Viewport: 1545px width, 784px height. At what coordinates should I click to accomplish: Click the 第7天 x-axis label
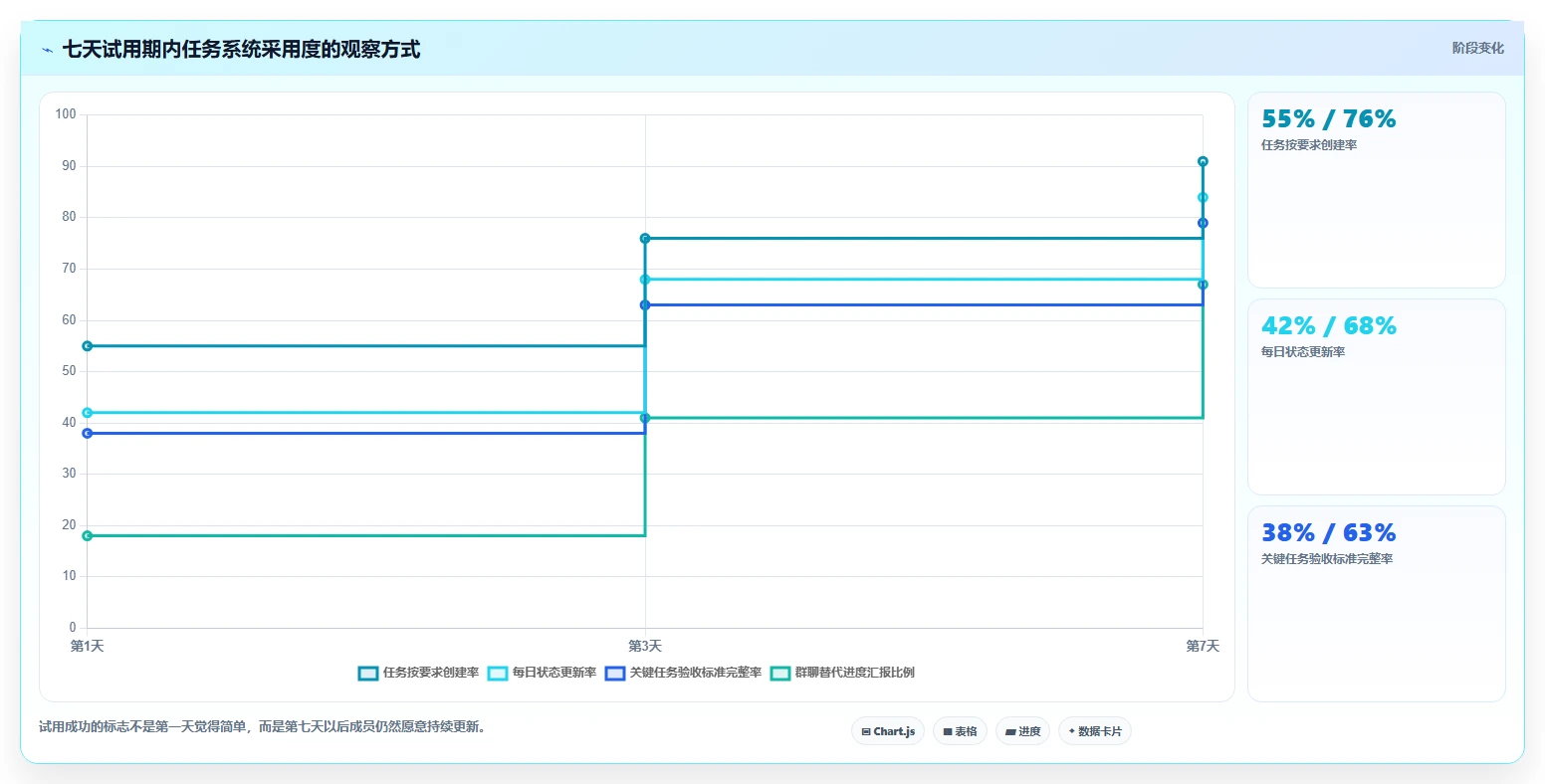coord(1203,647)
